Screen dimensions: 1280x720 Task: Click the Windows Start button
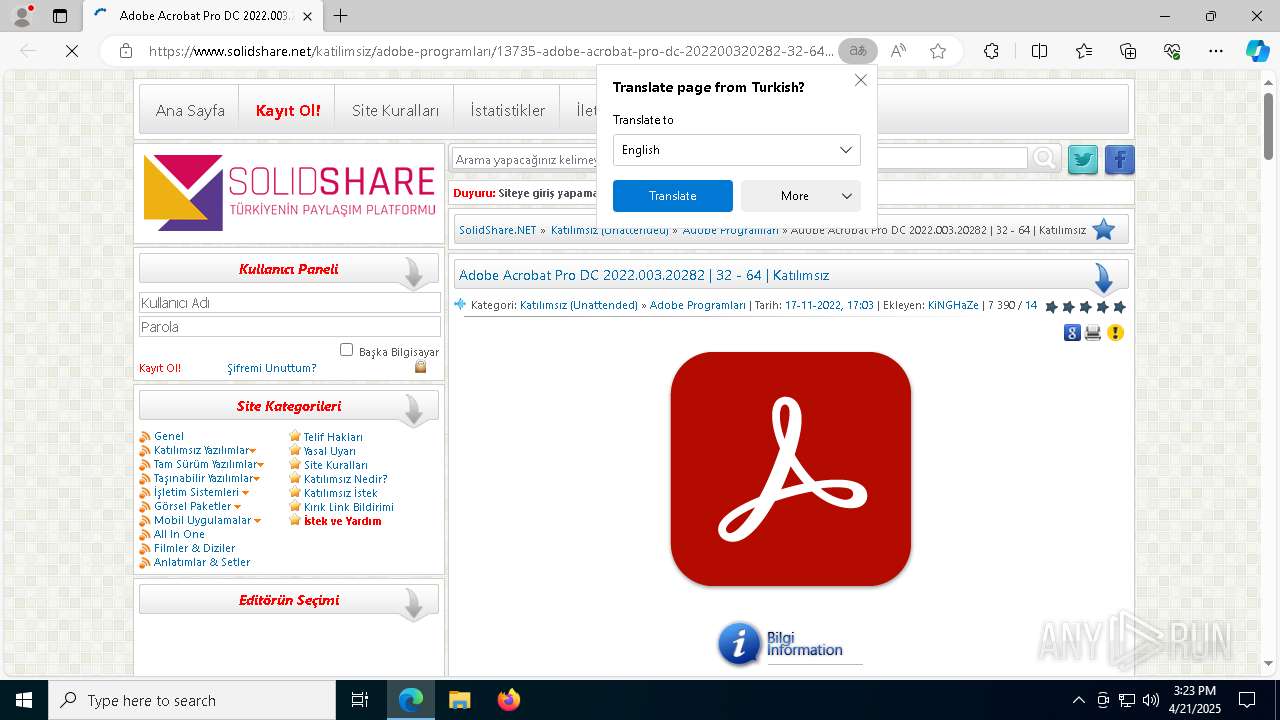pos(24,700)
